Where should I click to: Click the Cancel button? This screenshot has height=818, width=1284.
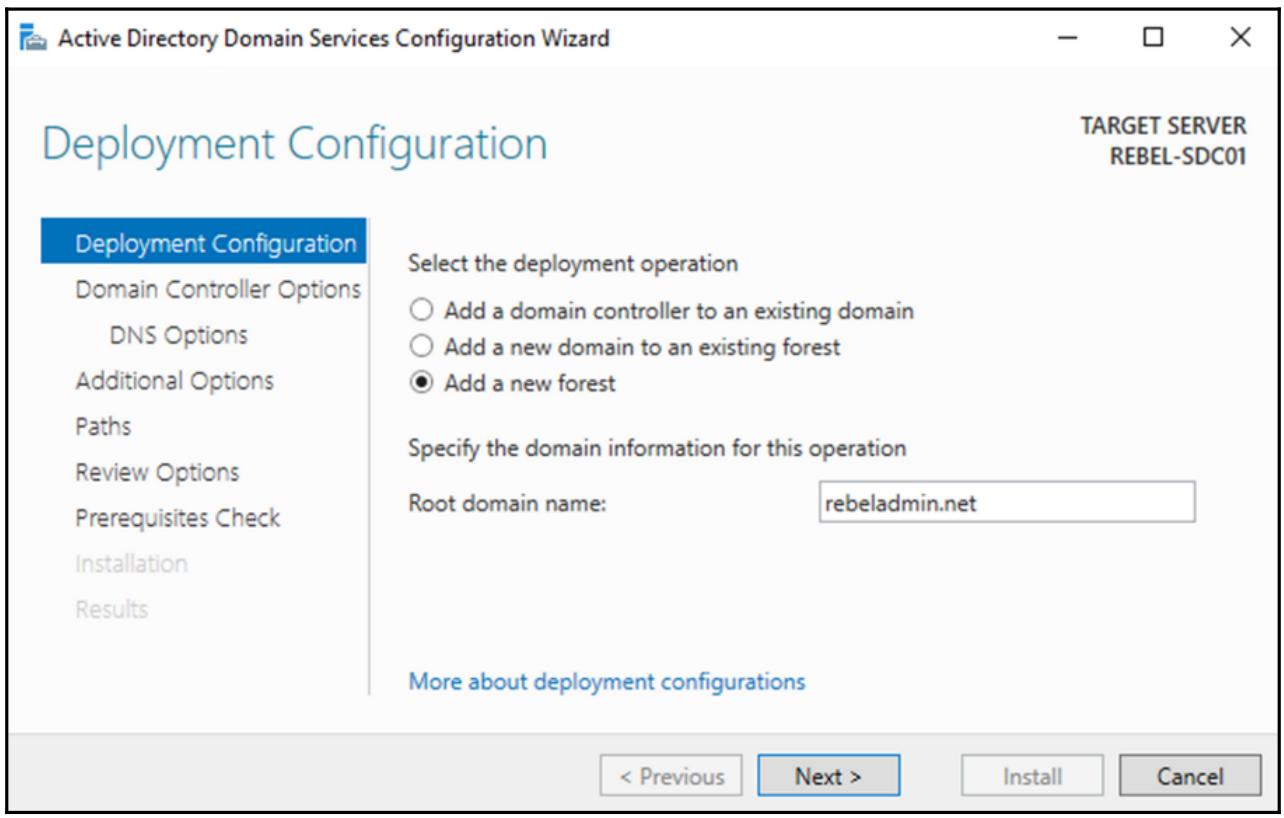coord(1189,776)
